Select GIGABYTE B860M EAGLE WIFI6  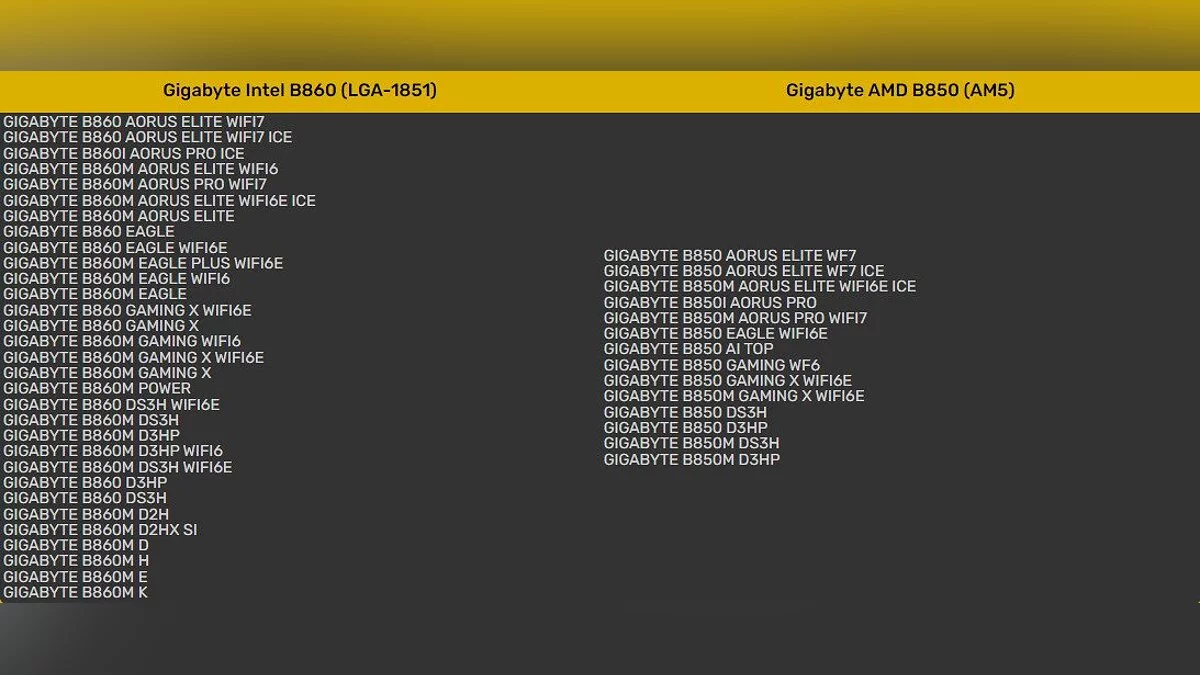tap(117, 278)
